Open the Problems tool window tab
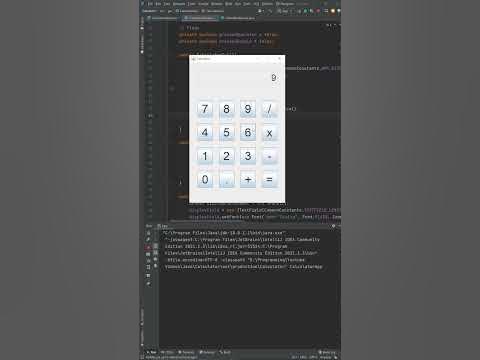 point(186,352)
